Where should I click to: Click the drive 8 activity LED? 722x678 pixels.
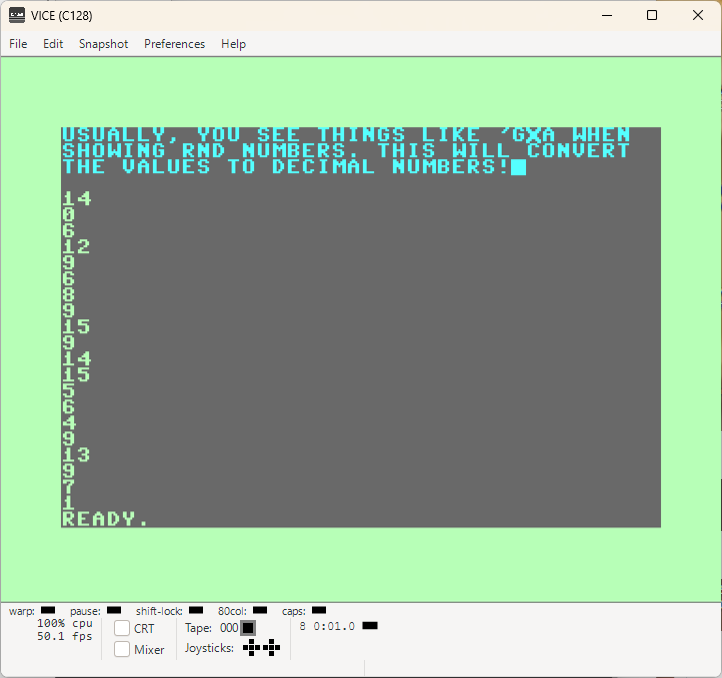pos(370,625)
